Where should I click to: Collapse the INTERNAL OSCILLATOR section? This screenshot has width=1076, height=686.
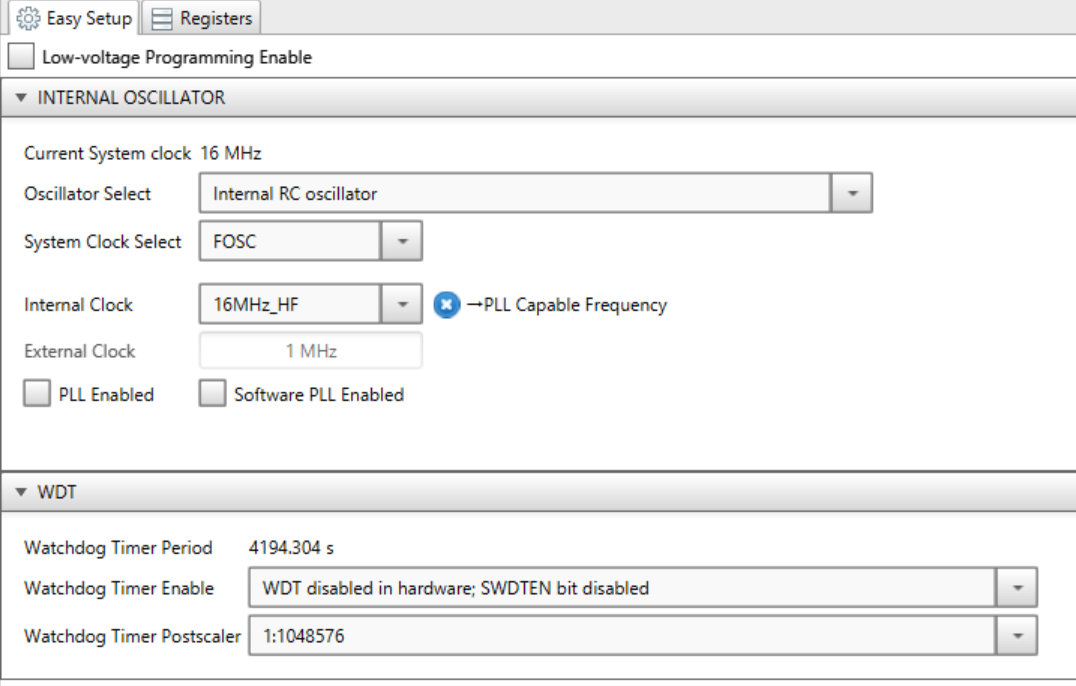point(22,98)
